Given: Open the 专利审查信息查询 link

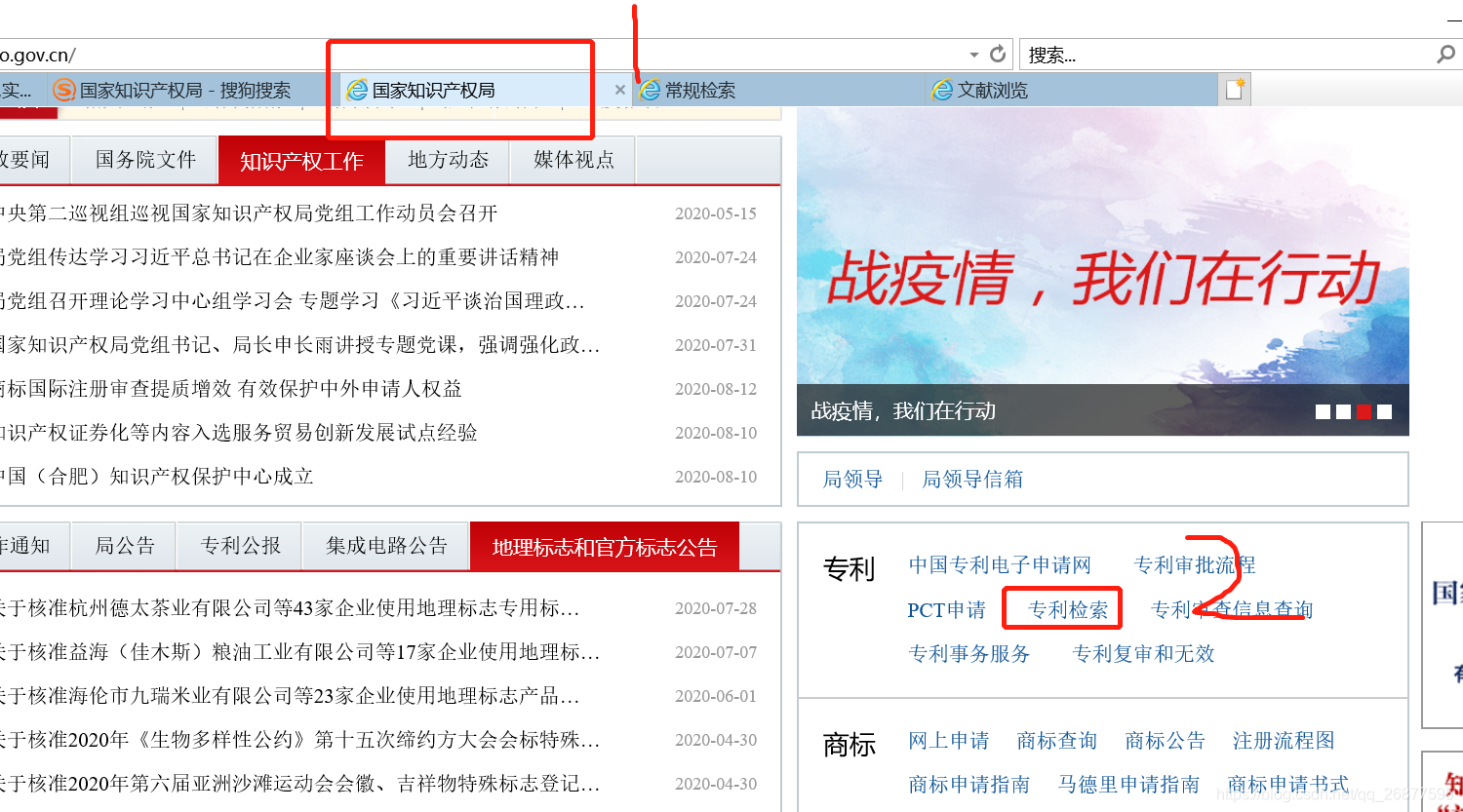Looking at the screenshot, I should 1232,610.
